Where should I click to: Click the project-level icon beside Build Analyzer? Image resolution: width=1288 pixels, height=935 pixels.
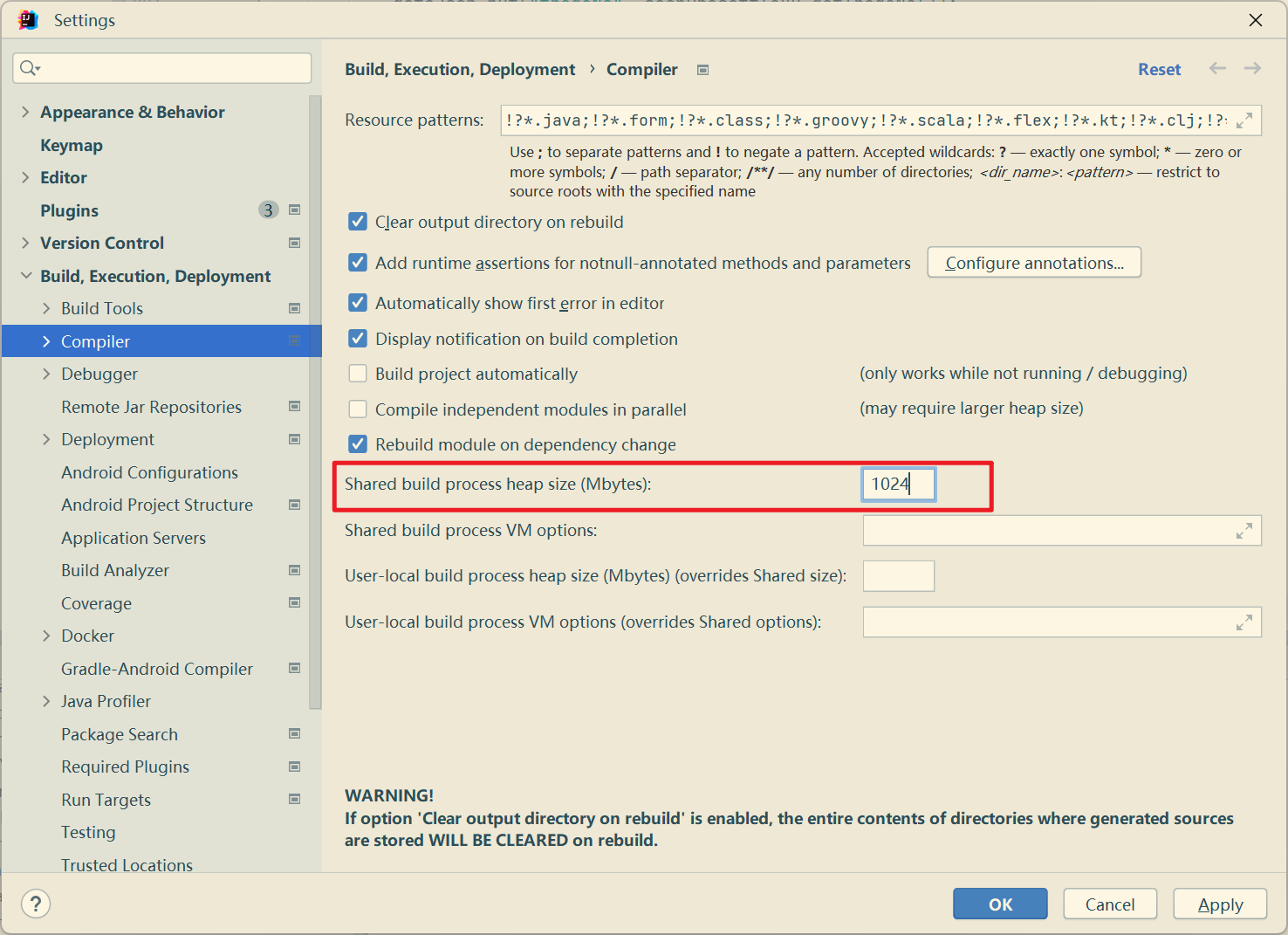[x=295, y=570]
